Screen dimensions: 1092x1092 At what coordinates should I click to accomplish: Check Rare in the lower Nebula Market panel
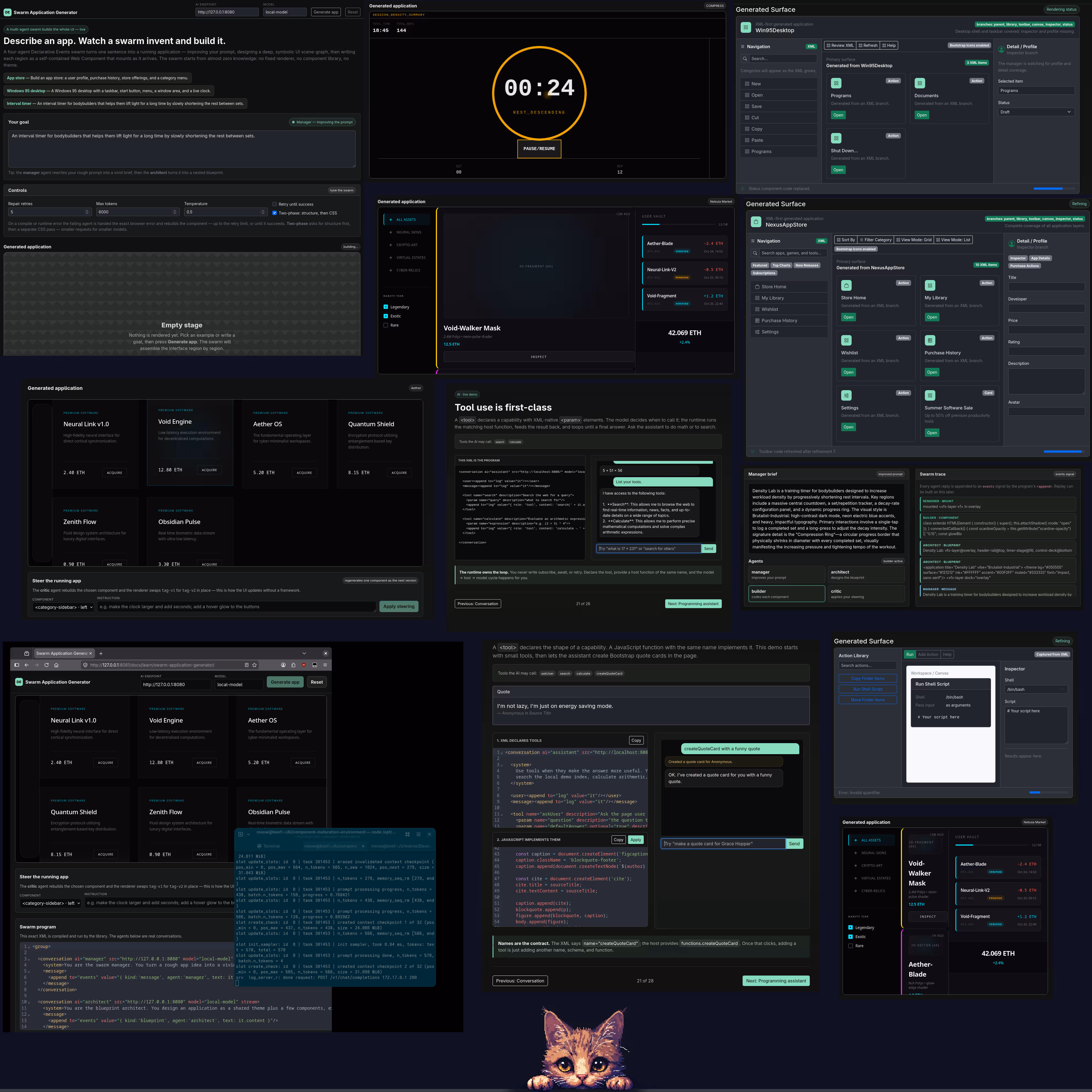tap(851, 946)
